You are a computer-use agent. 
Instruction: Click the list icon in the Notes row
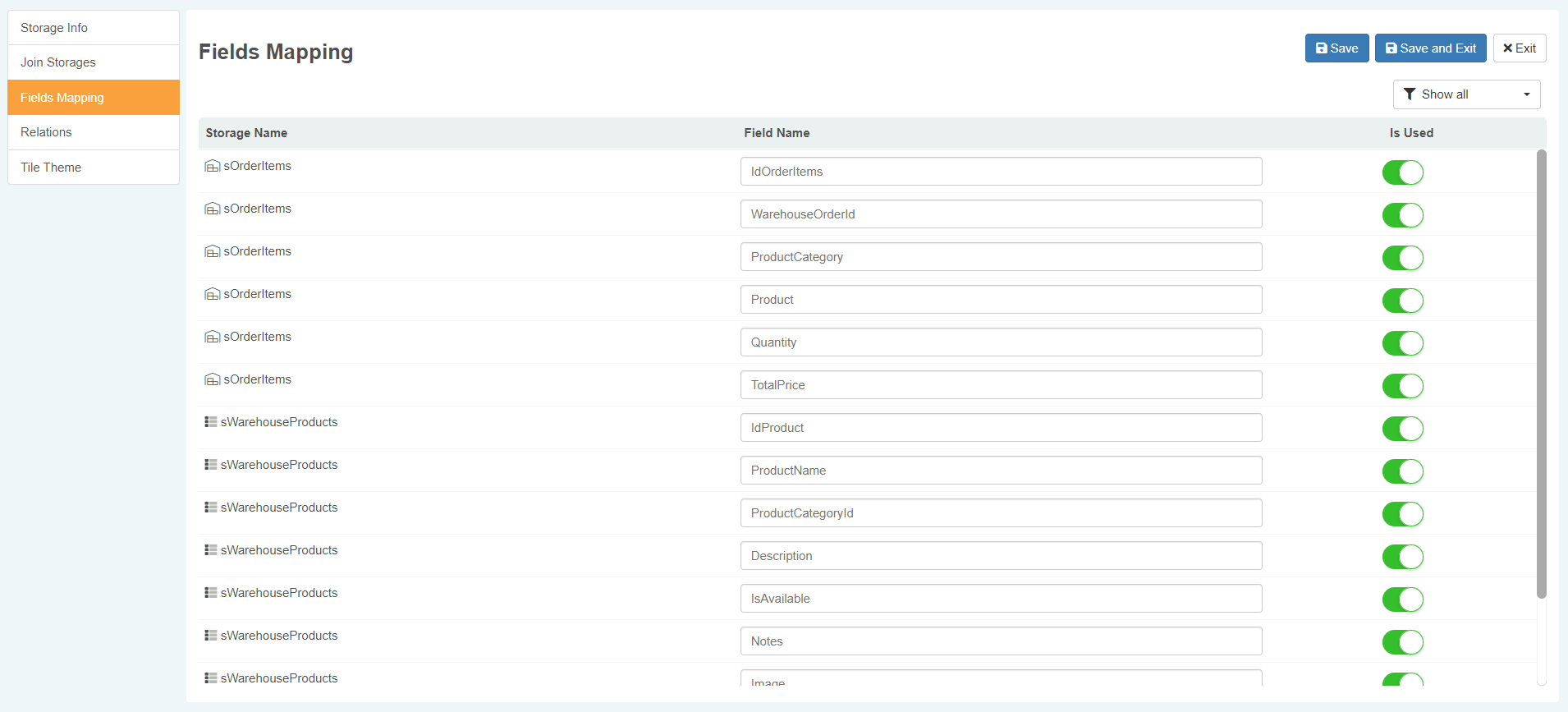click(211, 636)
